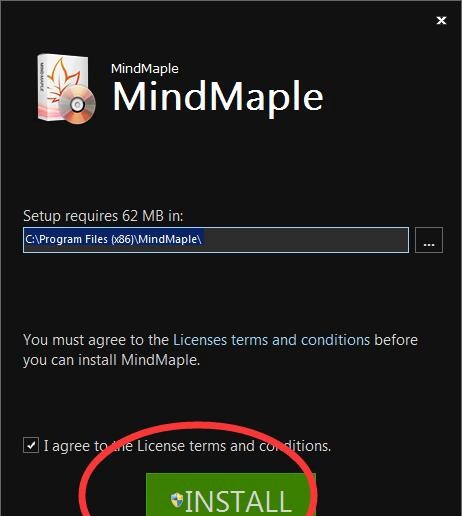Click the 'Setup requires 62 MB in:' label
The width and height of the screenshot is (462, 516).
tap(103, 216)
